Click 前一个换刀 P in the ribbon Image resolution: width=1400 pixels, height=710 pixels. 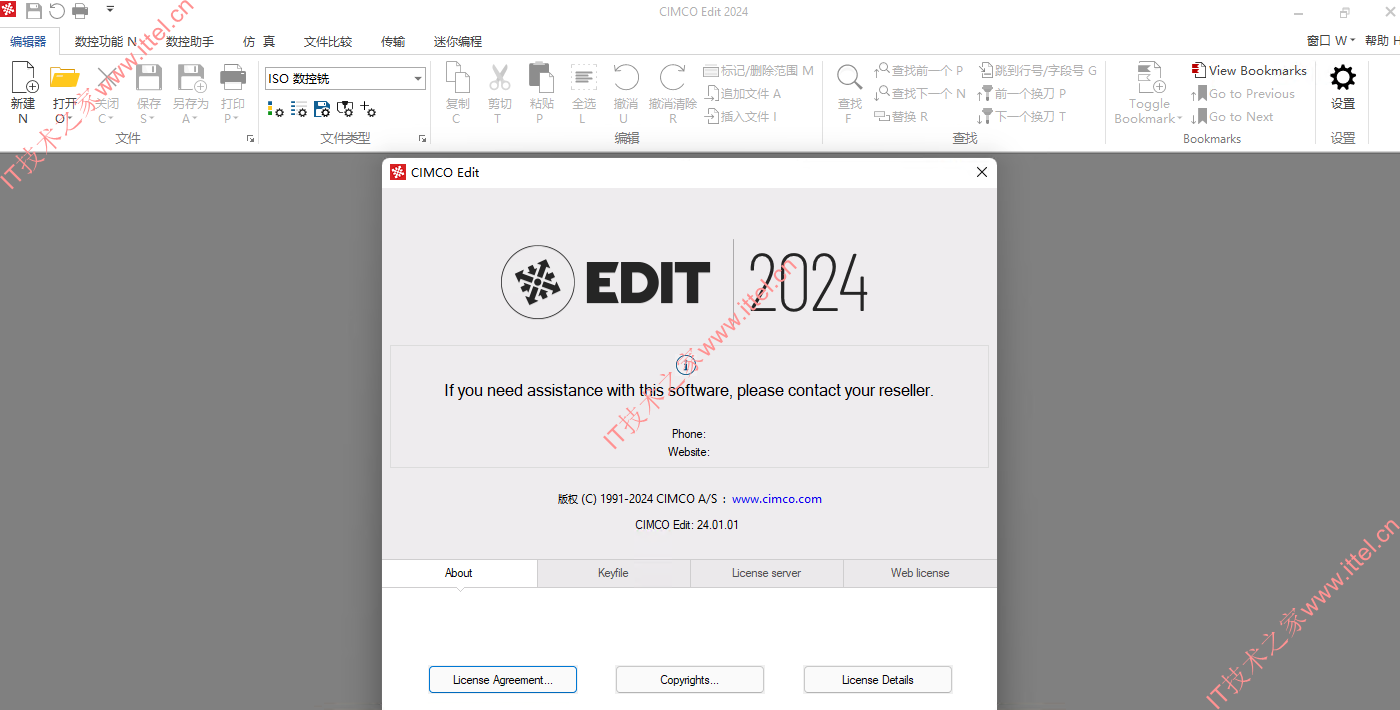tap(1022, 94)
